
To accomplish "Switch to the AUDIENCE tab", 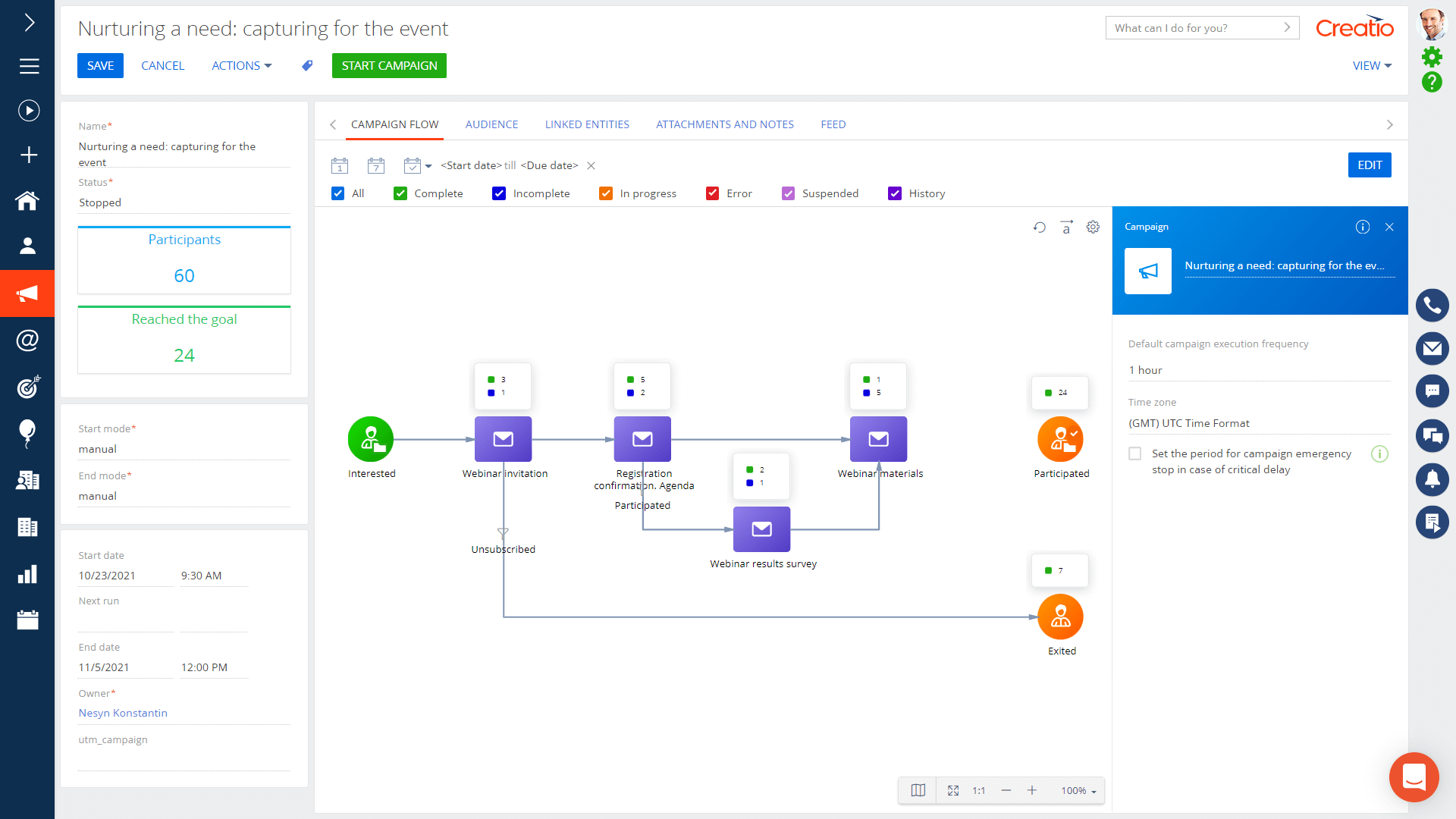I will [x=491, y=124].
